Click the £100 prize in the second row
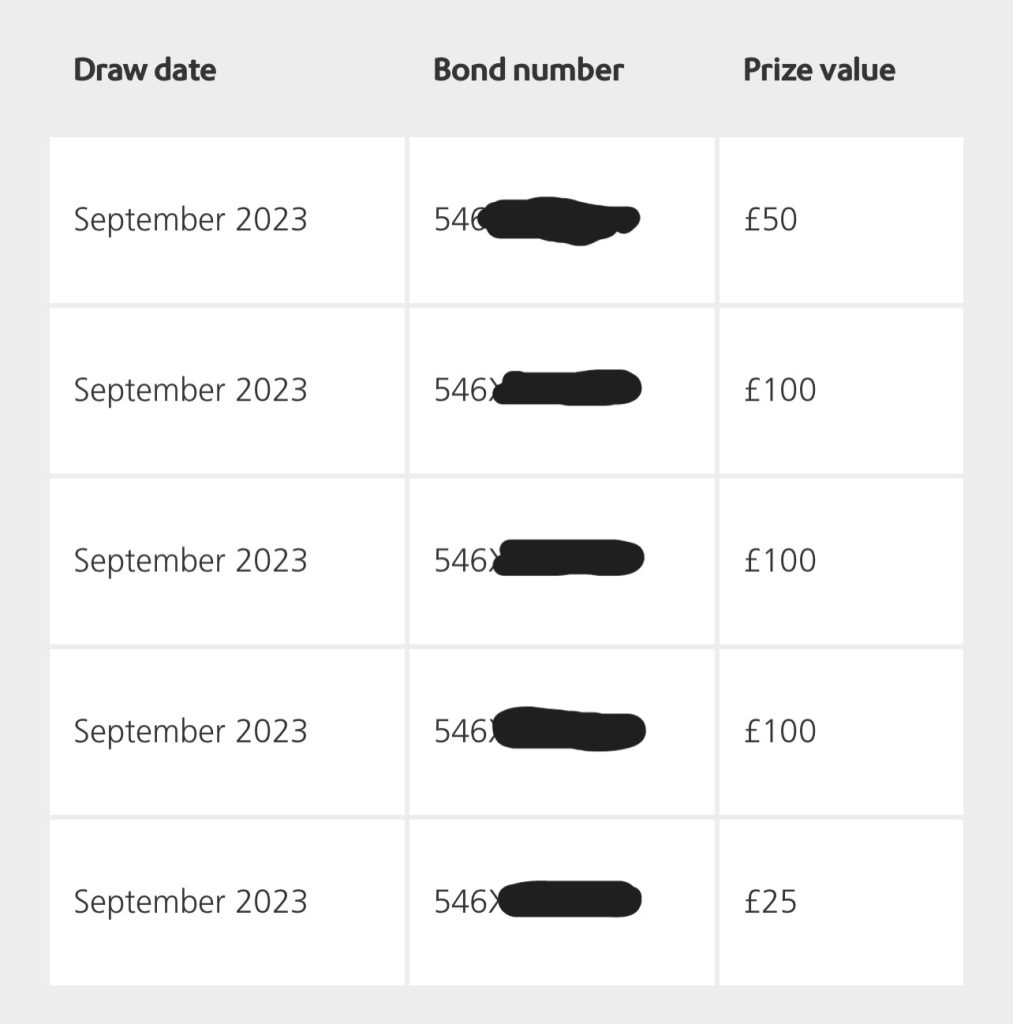The image size is (1013, 1024). (x=780, y=390)
